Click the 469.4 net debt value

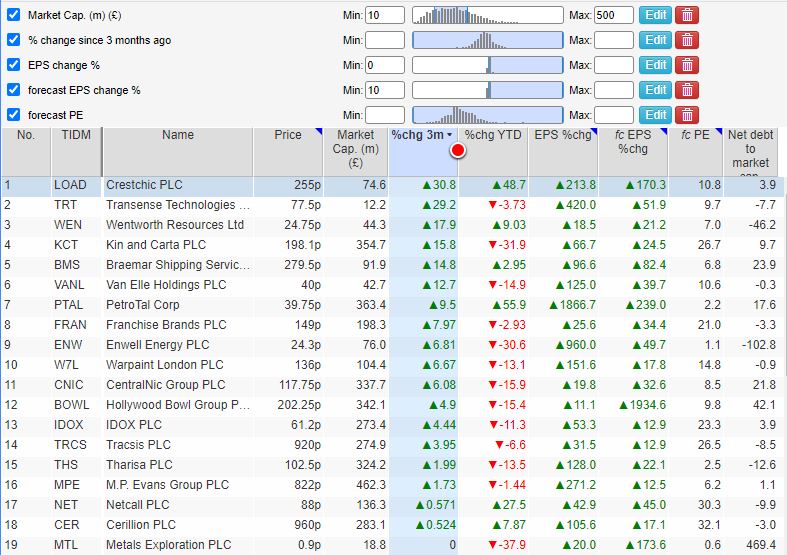(x=761, y=545)
